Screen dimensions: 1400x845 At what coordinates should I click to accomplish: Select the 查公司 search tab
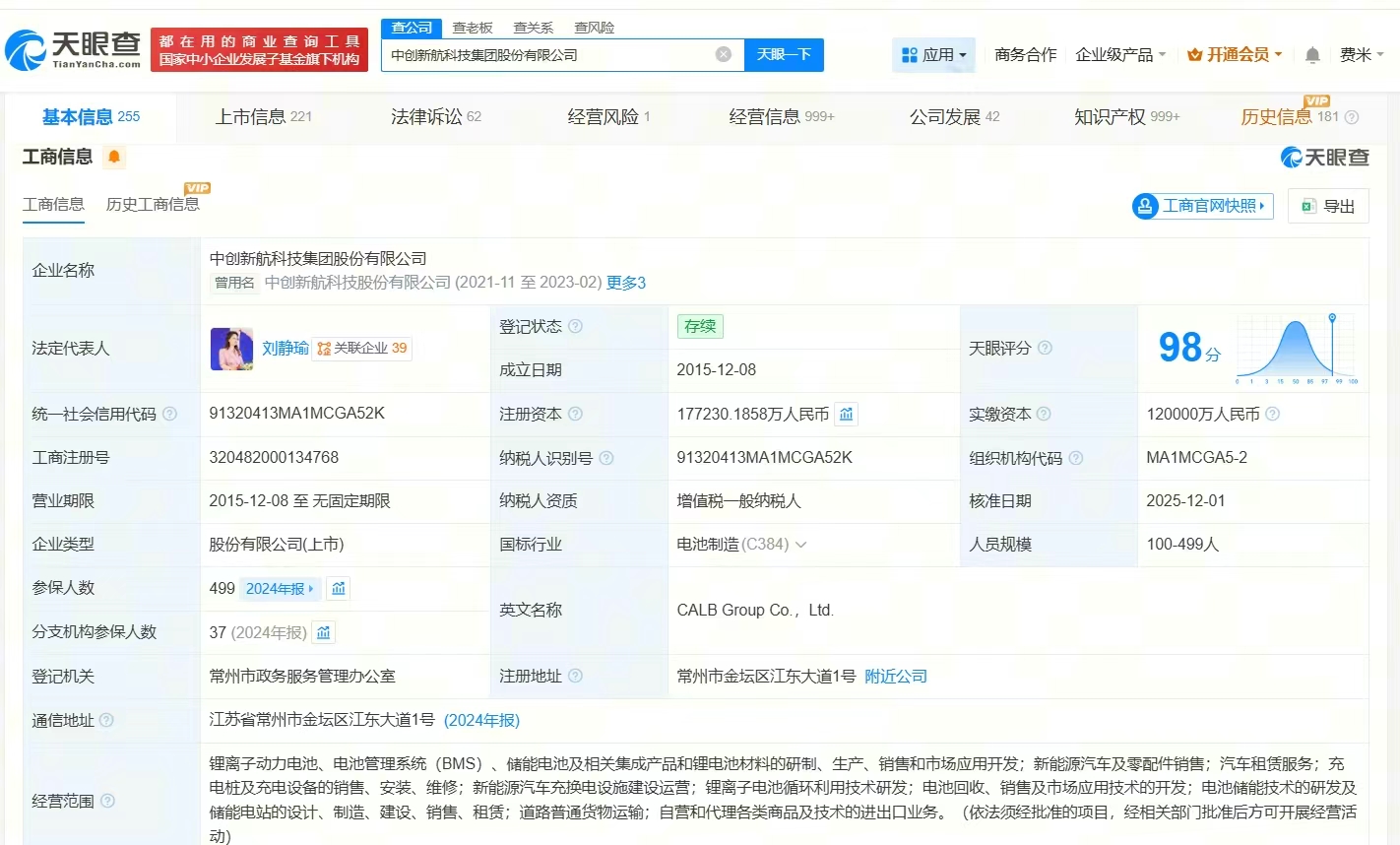[x=412, y=28]
